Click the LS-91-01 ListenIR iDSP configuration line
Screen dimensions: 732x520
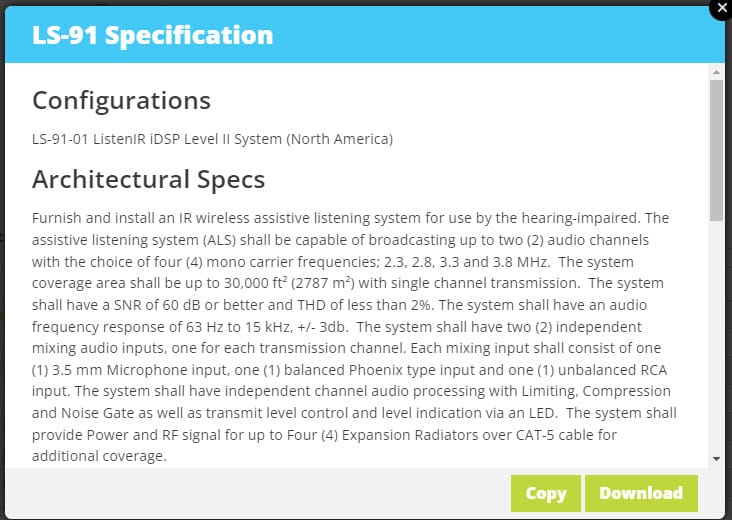(212, 139)
